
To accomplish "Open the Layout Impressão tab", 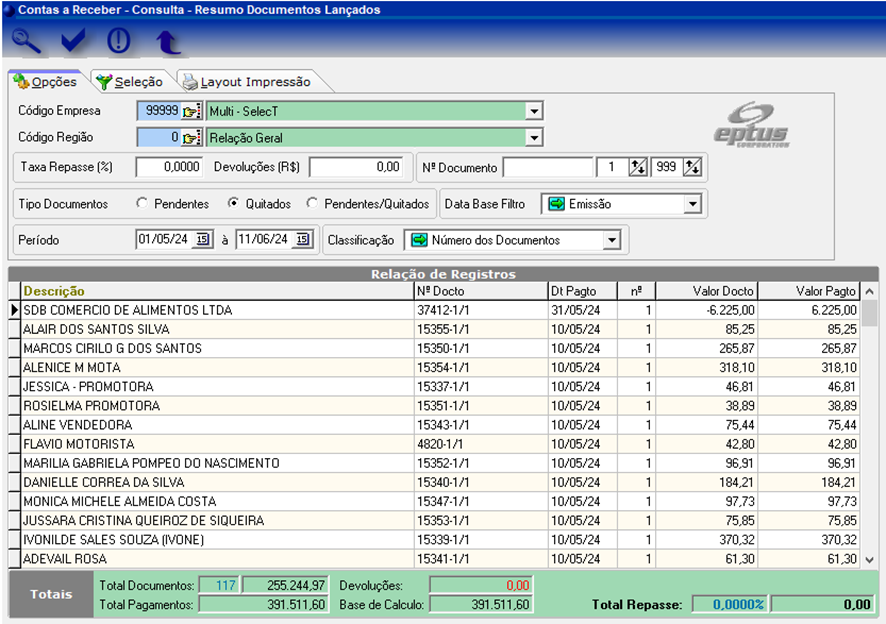I will [x=247, y=82].
